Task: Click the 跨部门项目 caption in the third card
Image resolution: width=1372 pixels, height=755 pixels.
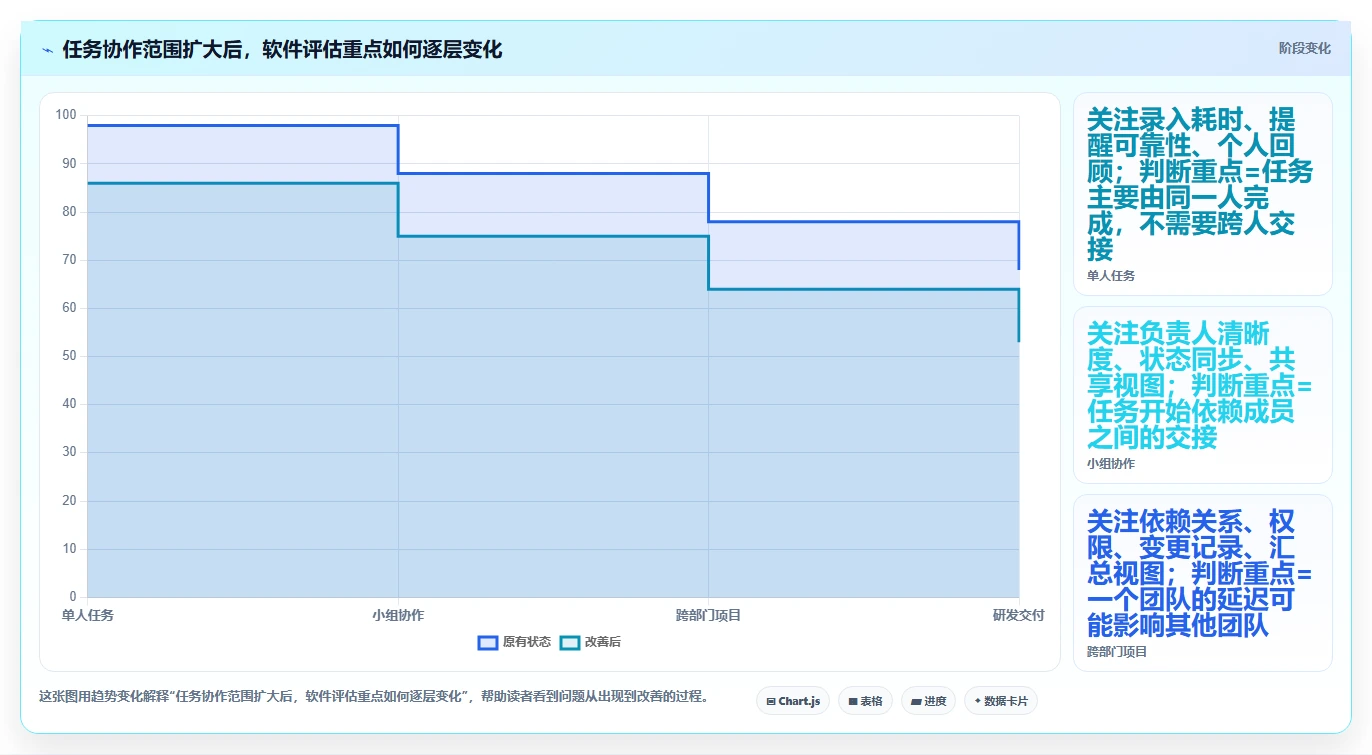Action: [x=1117, y=651]
